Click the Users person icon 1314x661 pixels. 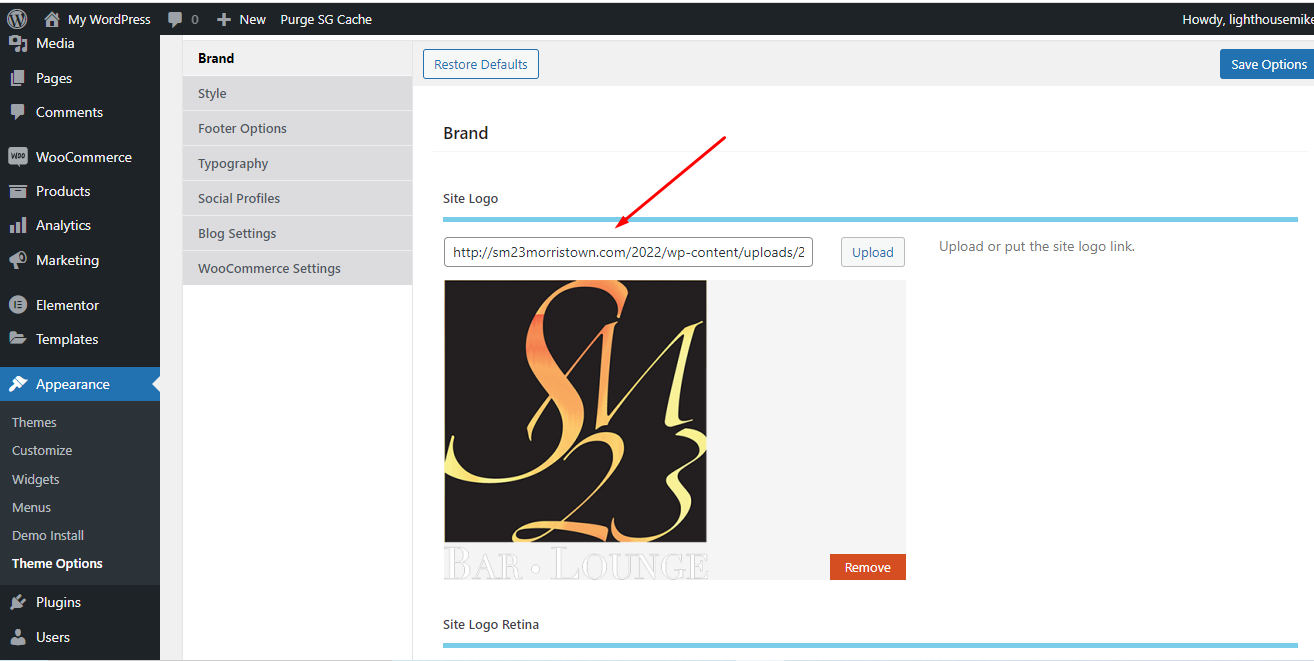coord(17,637)
